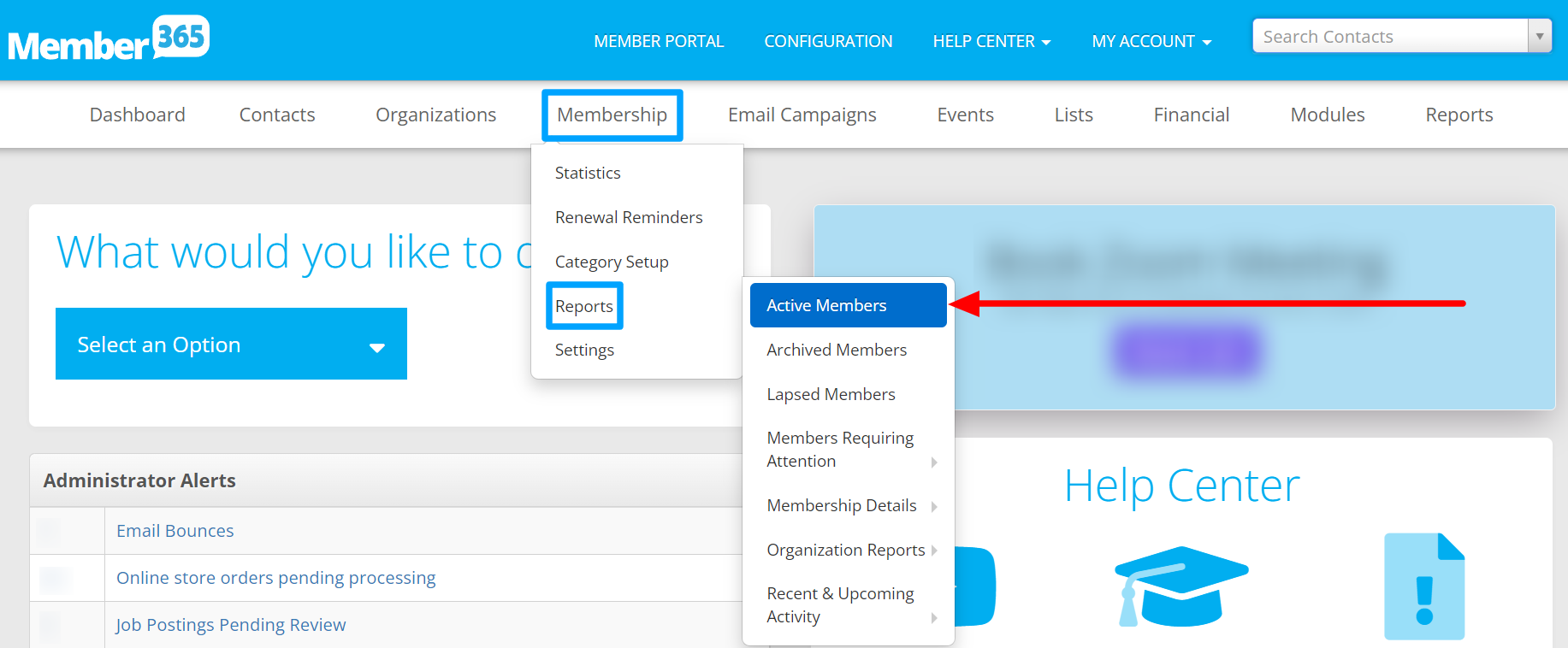Open Online store orders pending processing
This screenshot has height=648, width=1568.
click(x=275, y=578)
